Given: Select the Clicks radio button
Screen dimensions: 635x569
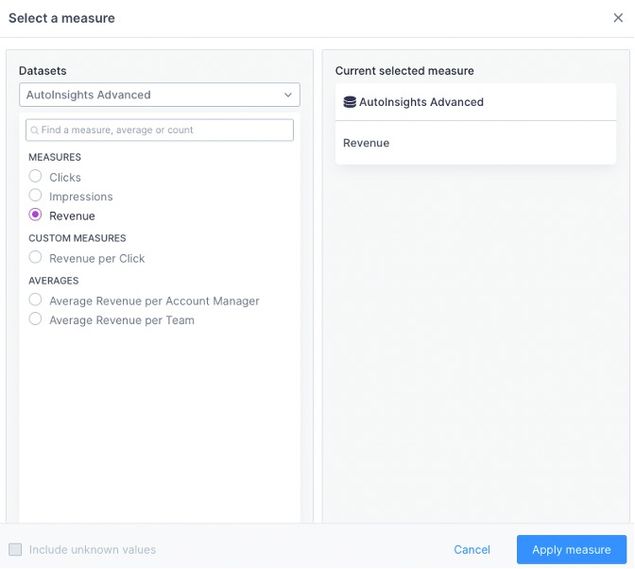Looking at the screenshot, I should pyautogui.click(x=36, y=176).
